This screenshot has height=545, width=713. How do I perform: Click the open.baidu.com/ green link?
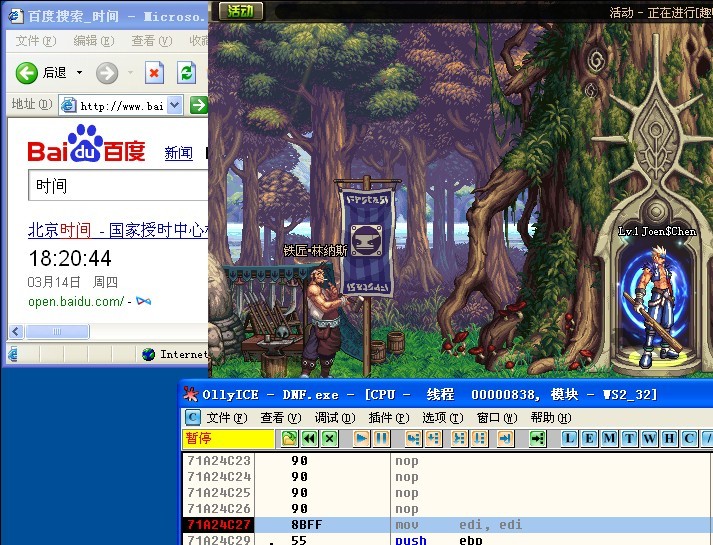(x=76, y=301)
